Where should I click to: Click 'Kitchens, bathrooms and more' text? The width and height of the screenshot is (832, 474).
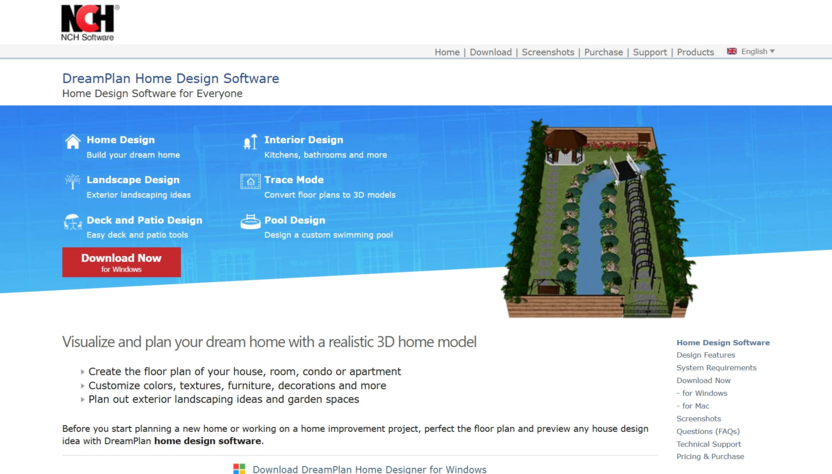point(326,155)
